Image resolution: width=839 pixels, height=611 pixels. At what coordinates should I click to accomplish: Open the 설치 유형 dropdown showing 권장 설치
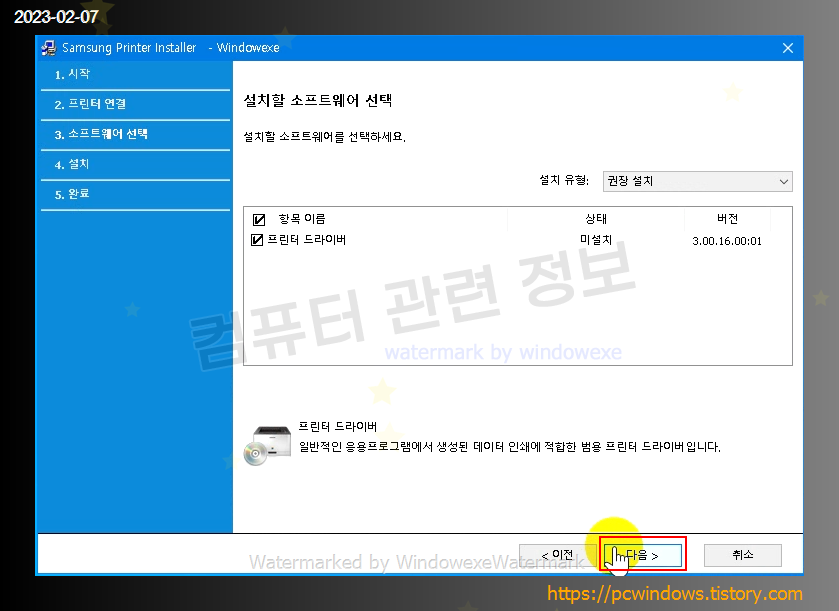[697, 181]
